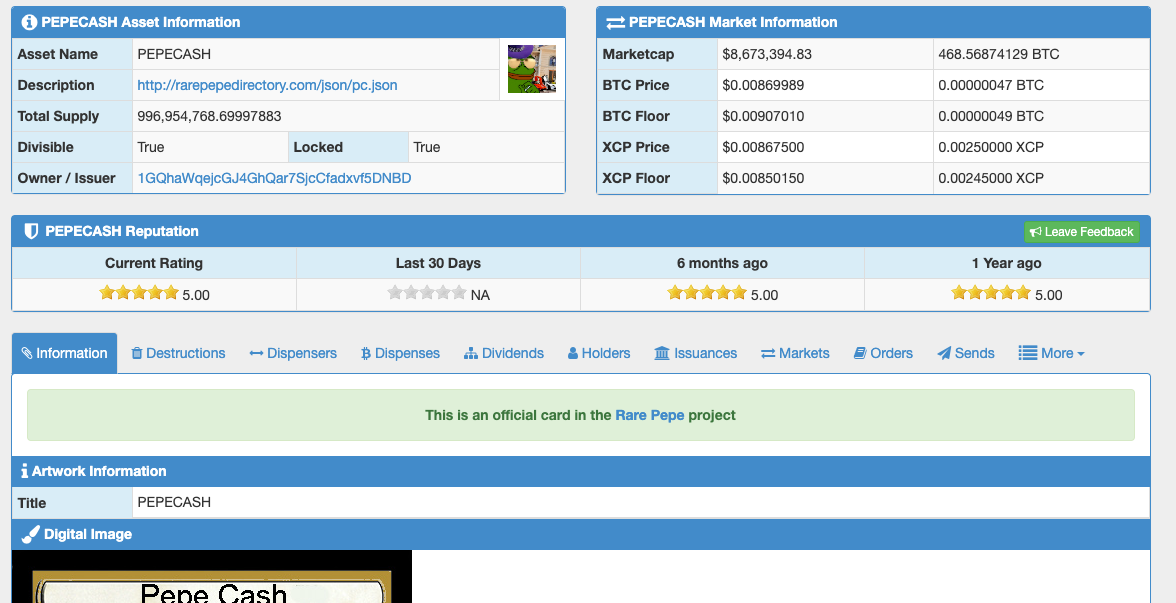Click the Divisible value True
Viewport: 1176px width, 603px height.
151,147
